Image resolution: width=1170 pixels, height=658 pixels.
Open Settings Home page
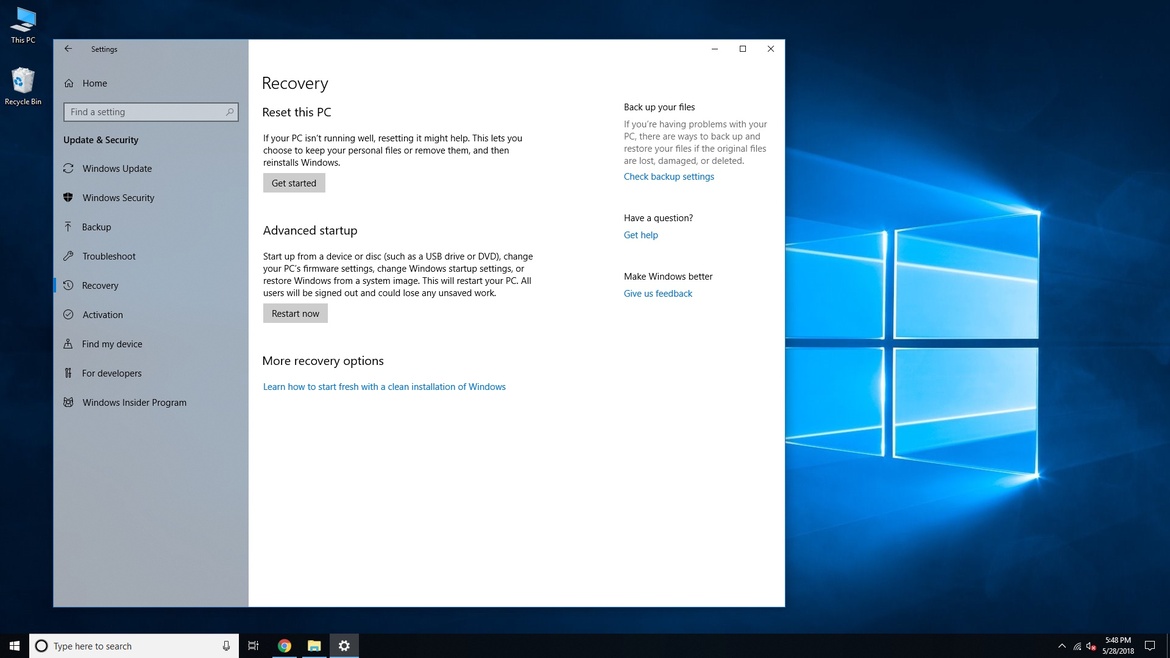click(x=95, y=83)
